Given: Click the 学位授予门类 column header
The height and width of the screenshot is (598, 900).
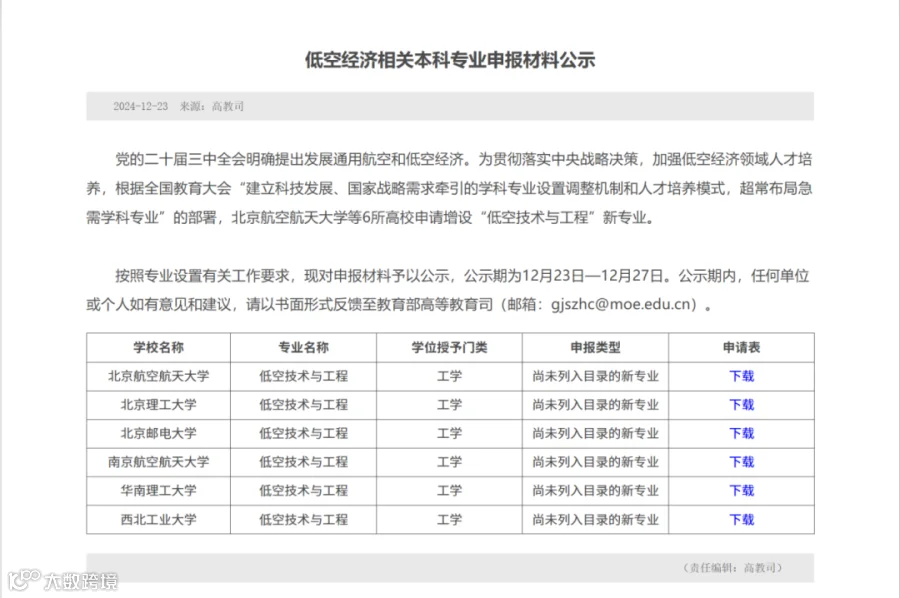Looking at the screenshot, I should pos(449,348).
